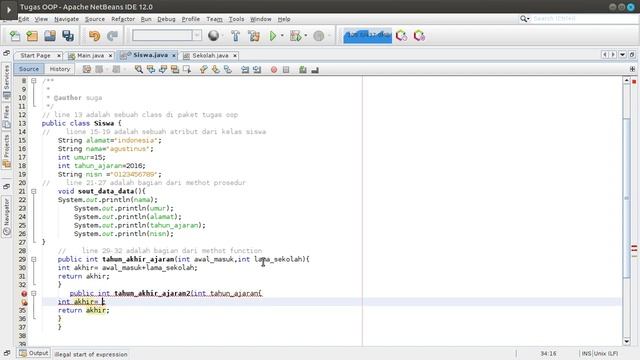The height and width of the screenshot is (360, 640).
Task: Open the dropdown arrow next to Debug Project
Action: tap(306, 36)
